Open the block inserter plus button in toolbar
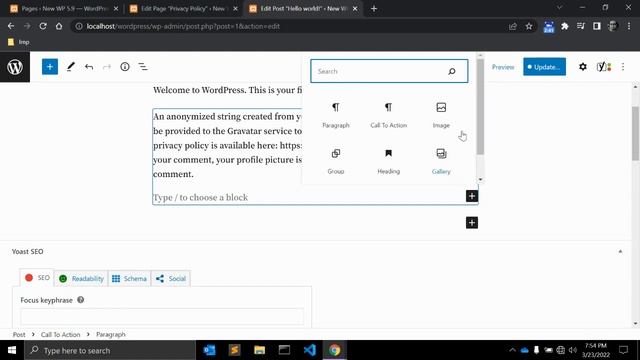This screenshot has width=640, height=360. [50, 67]
